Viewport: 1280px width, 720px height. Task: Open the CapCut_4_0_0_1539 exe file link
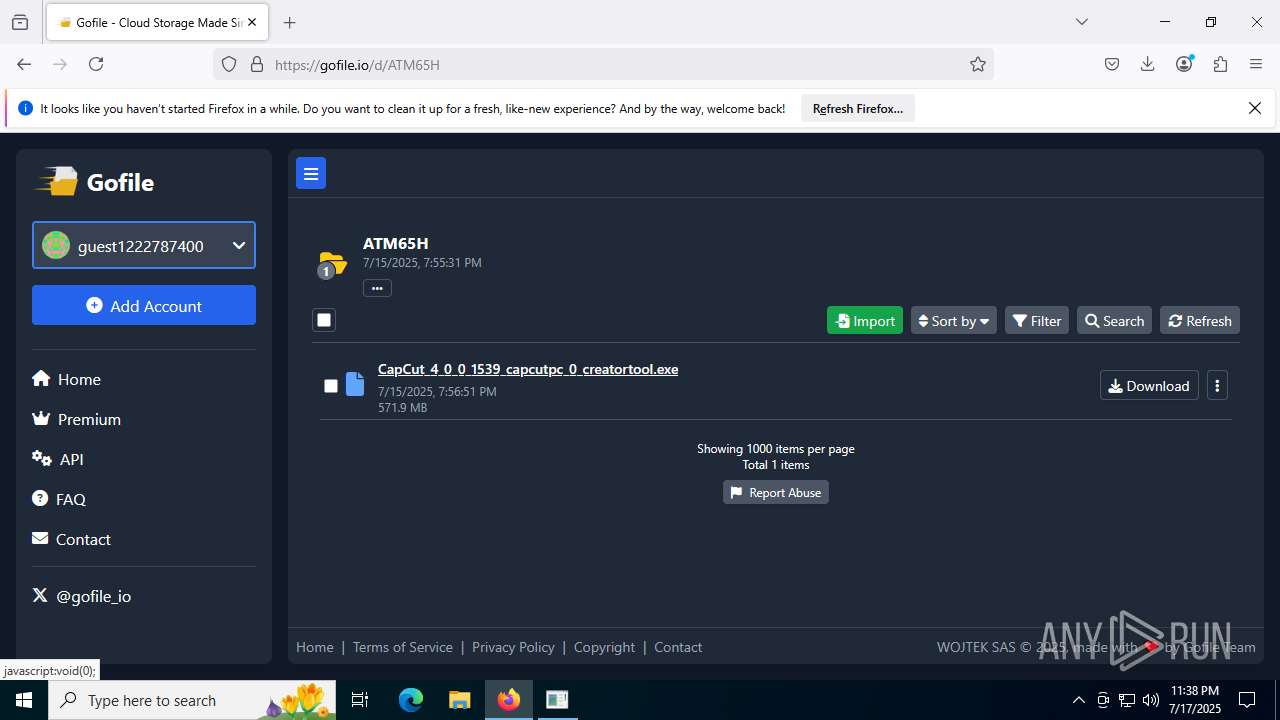tap(528, 369)
